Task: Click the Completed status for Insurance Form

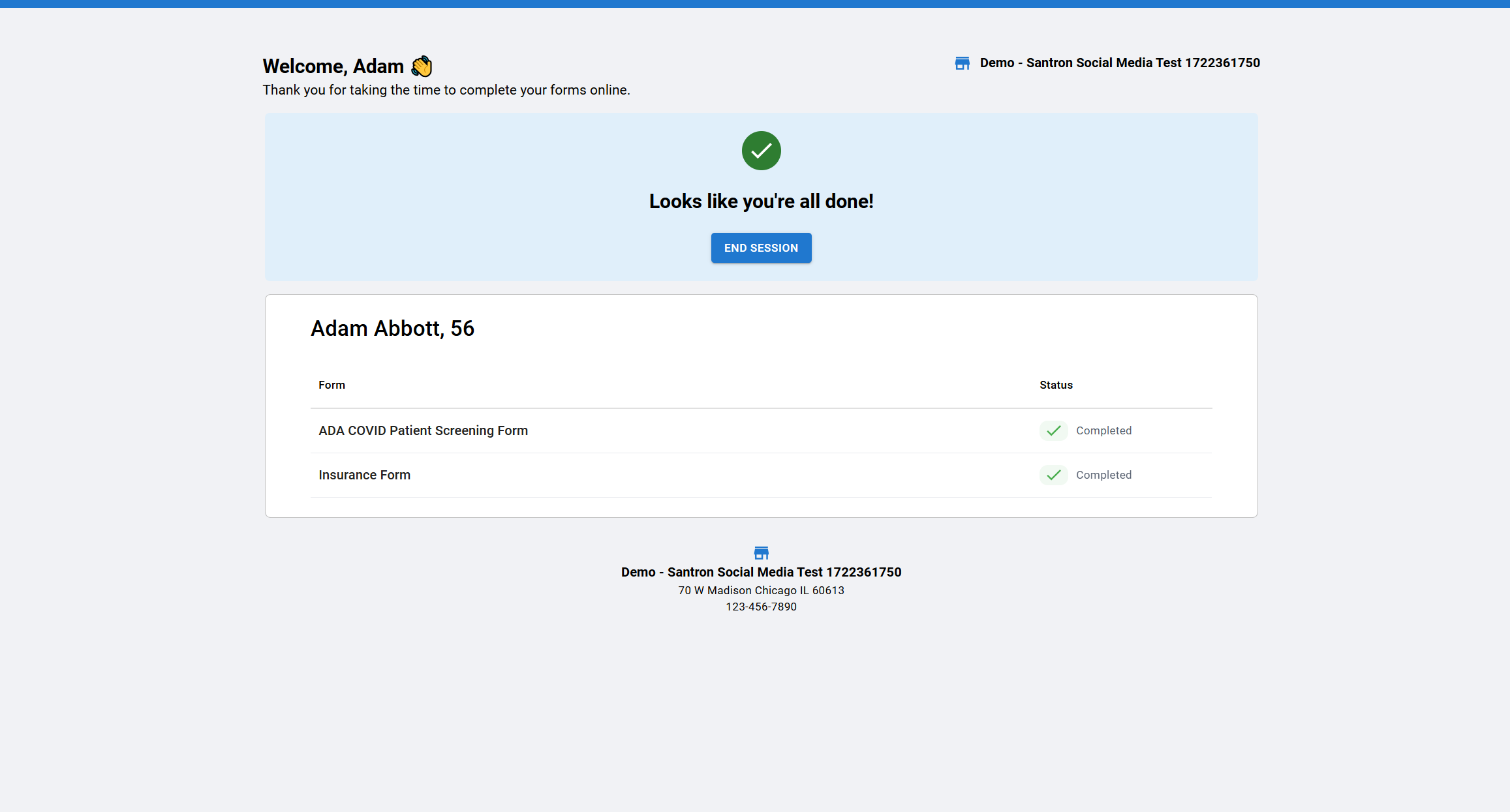Action: (x=1103, y=475)
